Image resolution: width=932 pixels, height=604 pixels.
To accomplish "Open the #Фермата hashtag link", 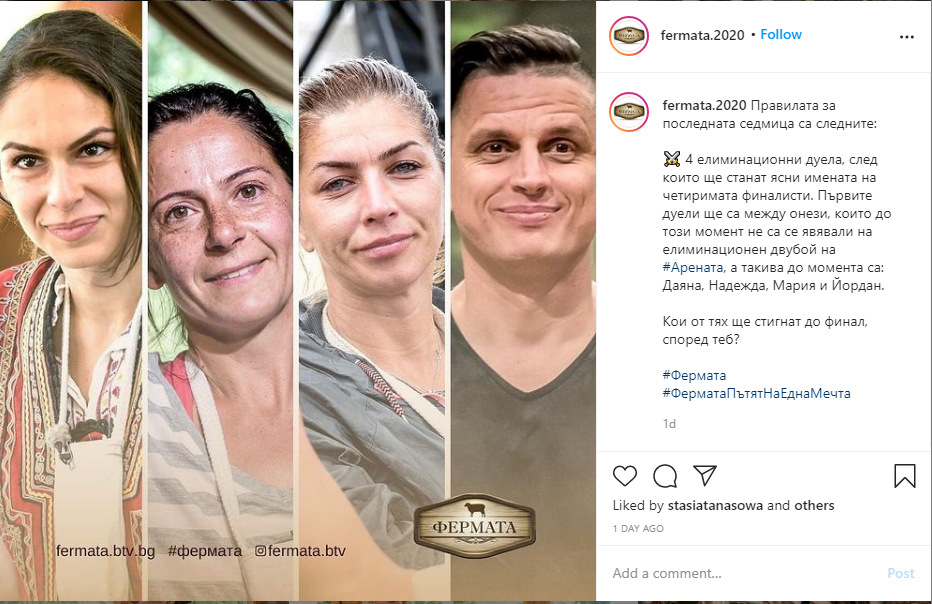I will [694, 375].
